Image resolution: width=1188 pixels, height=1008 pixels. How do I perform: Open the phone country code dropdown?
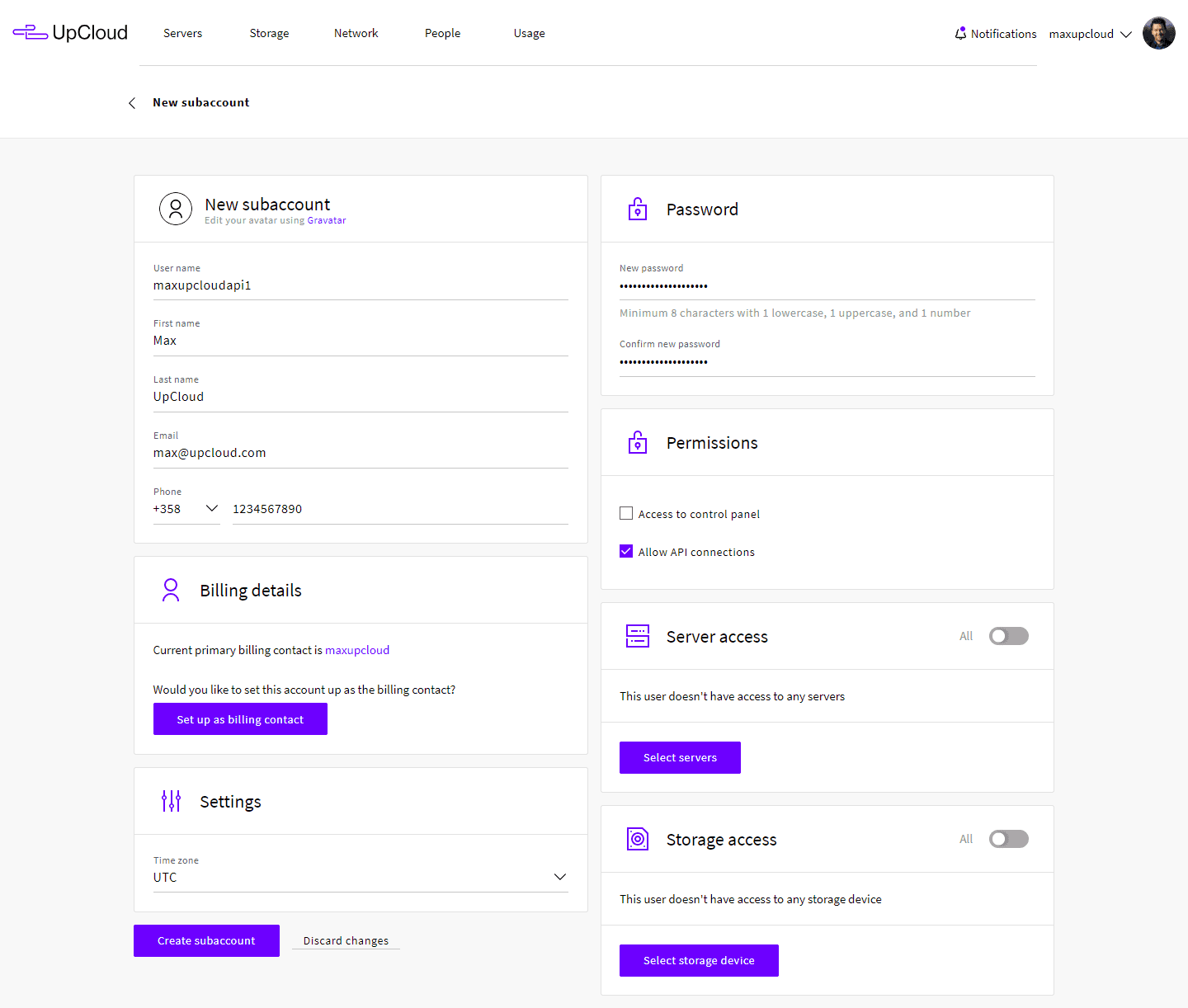pyautogui.click(x=186, y=509)
